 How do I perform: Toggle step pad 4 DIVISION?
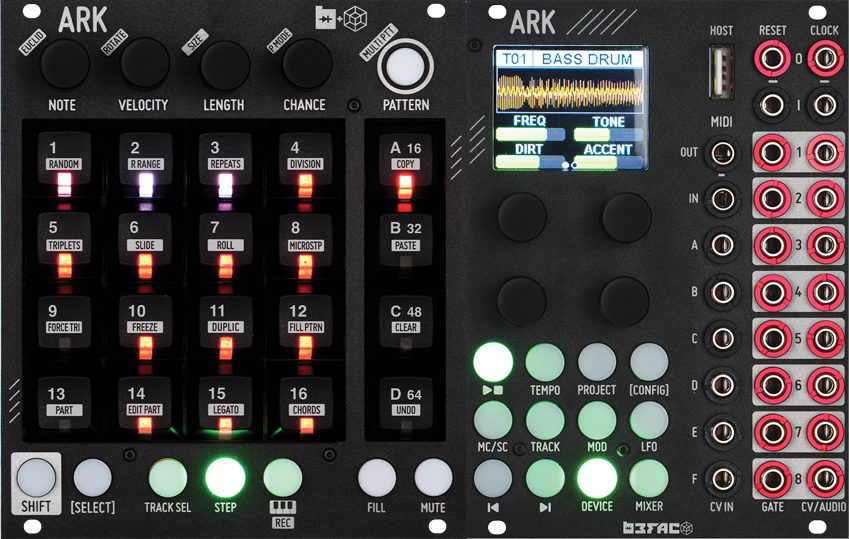pos(306,166)
